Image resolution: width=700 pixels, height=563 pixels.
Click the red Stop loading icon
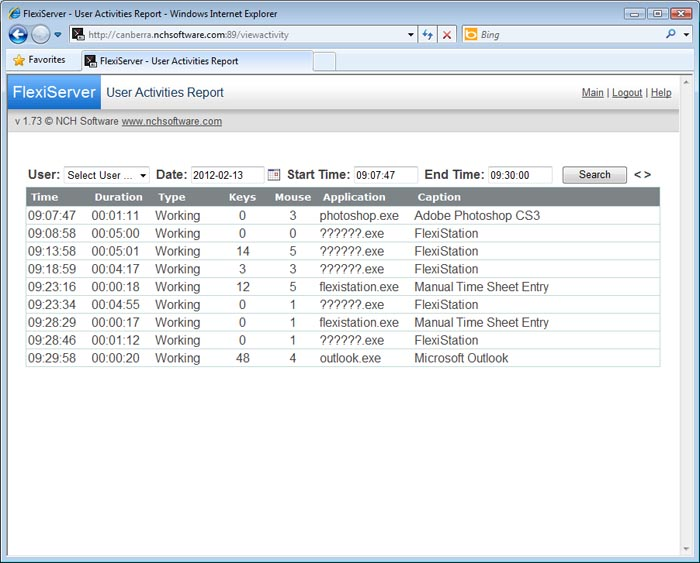point(446,35)
